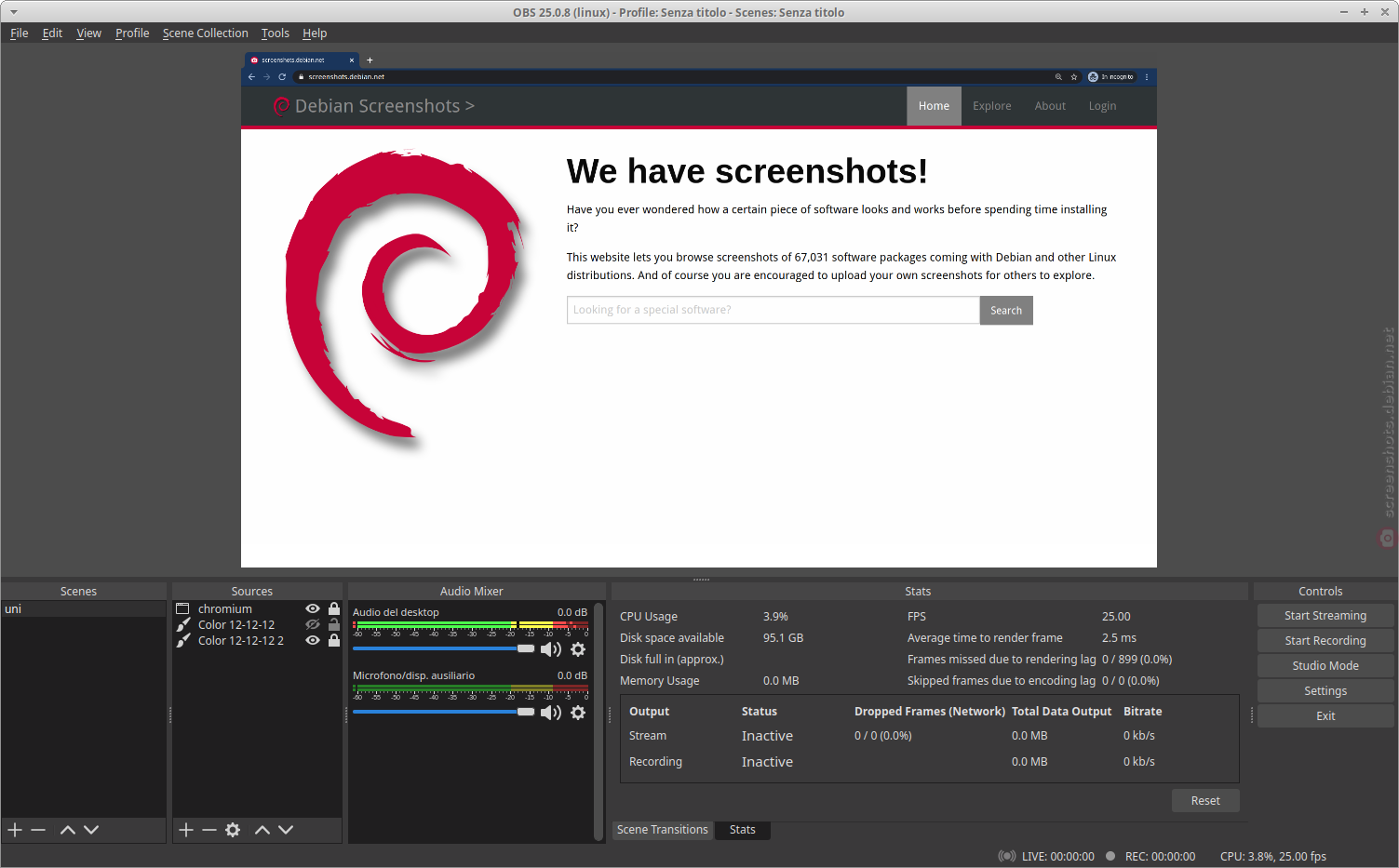Click Explore in previewed Debian page
Image resolution: width=1399 pixels, height=868 pixels.
[992, 106]
